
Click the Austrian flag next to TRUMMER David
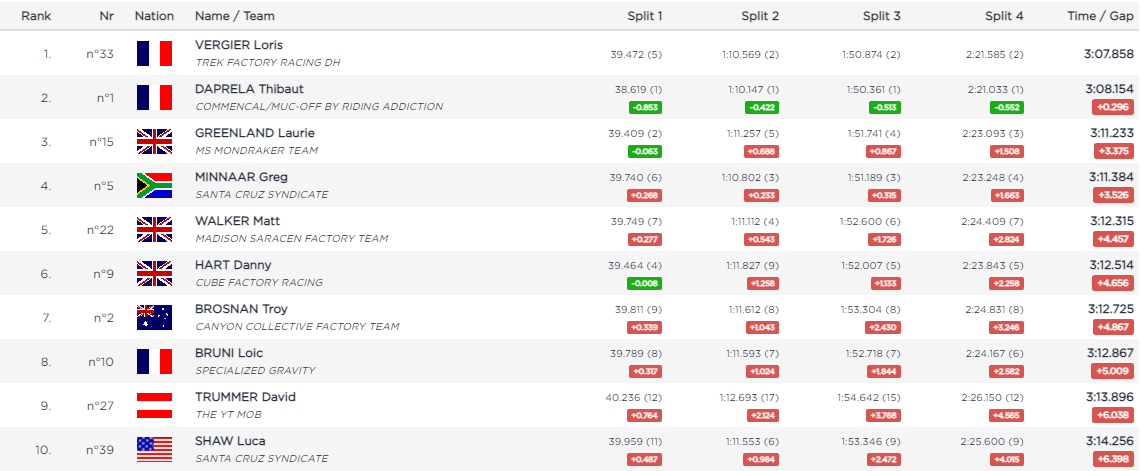154,405
